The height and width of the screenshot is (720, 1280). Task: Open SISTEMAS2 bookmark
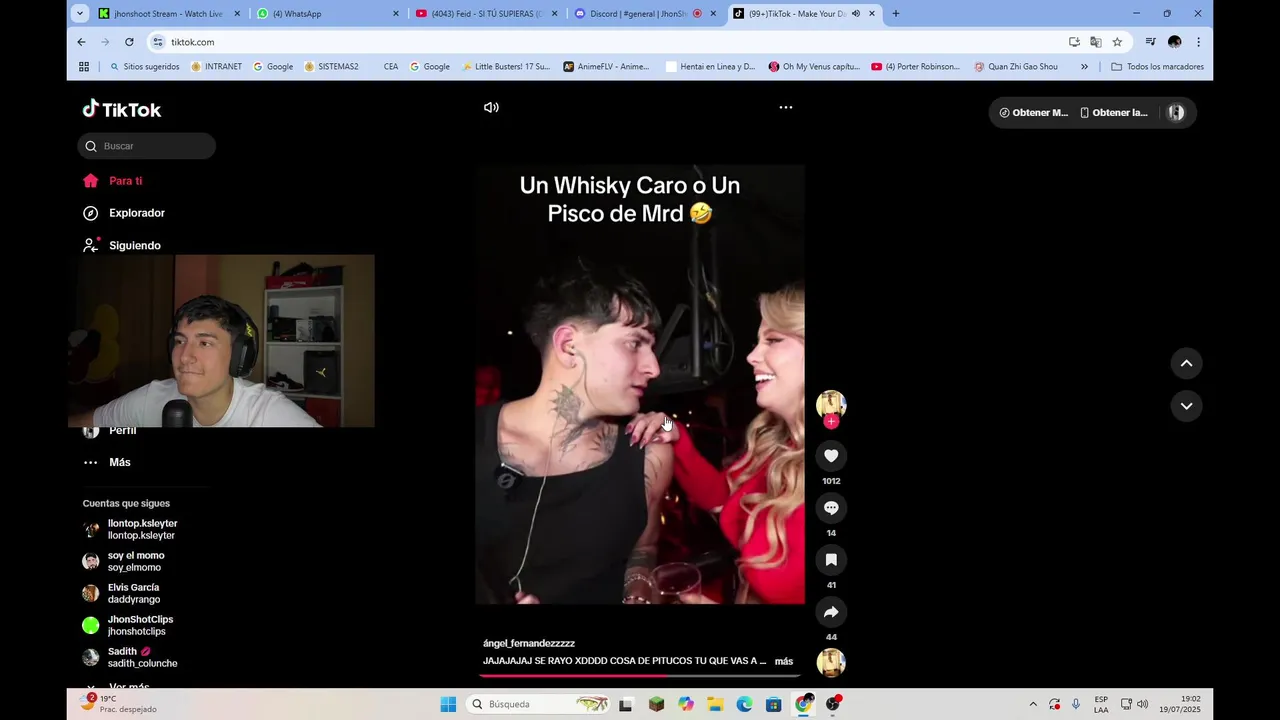pyautogui.click(x=331, y=67)
